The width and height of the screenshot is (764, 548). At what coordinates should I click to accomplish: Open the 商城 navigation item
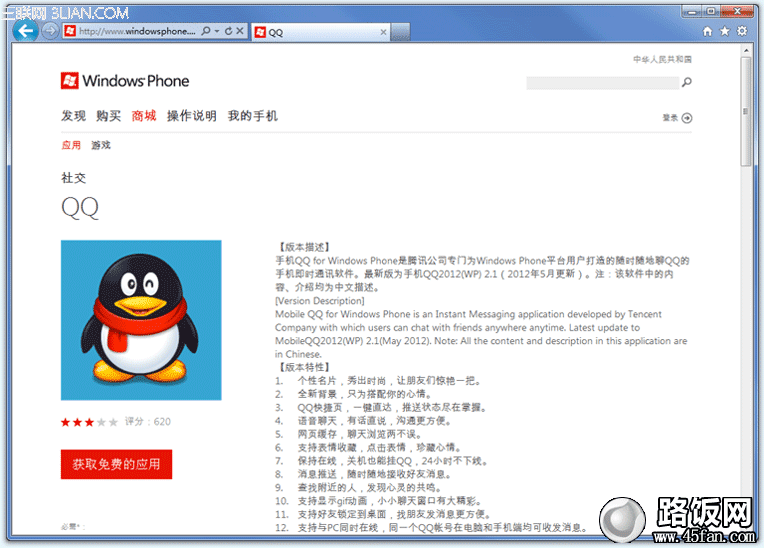click(x=144, y=116)
